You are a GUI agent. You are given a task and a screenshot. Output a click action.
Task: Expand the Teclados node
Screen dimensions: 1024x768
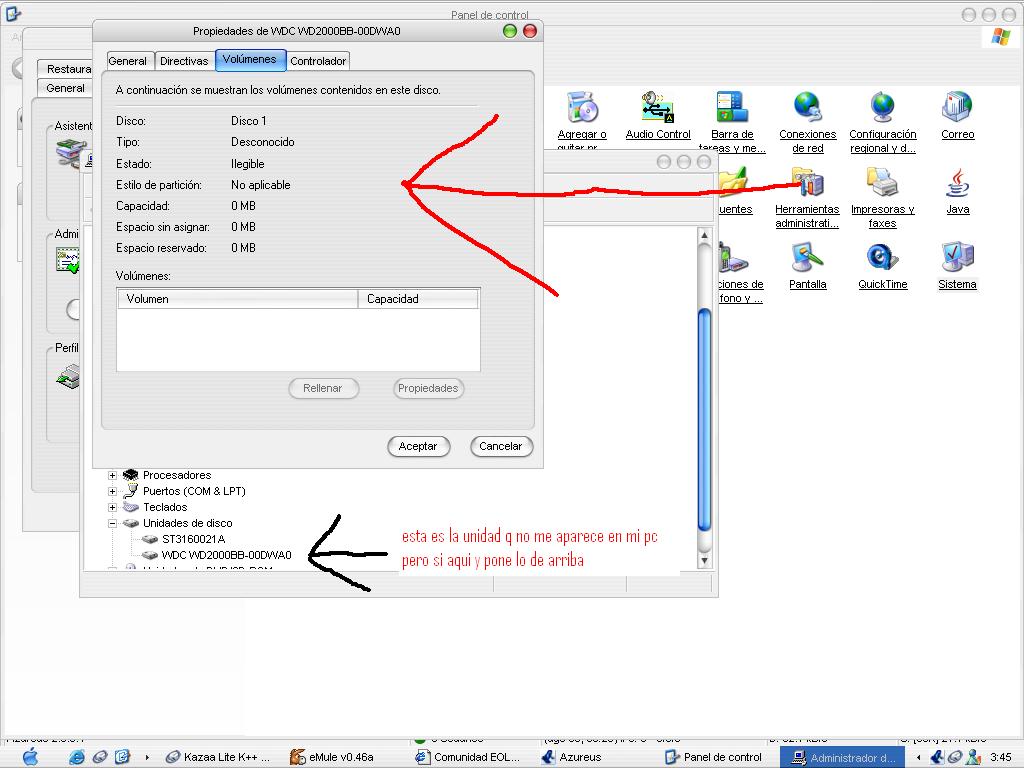tap(112, 507)
